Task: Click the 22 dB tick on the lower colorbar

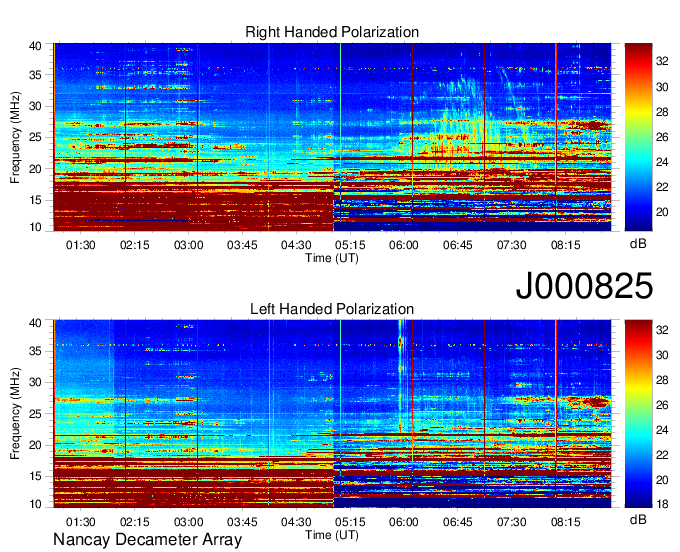Action: pos(662,455)
